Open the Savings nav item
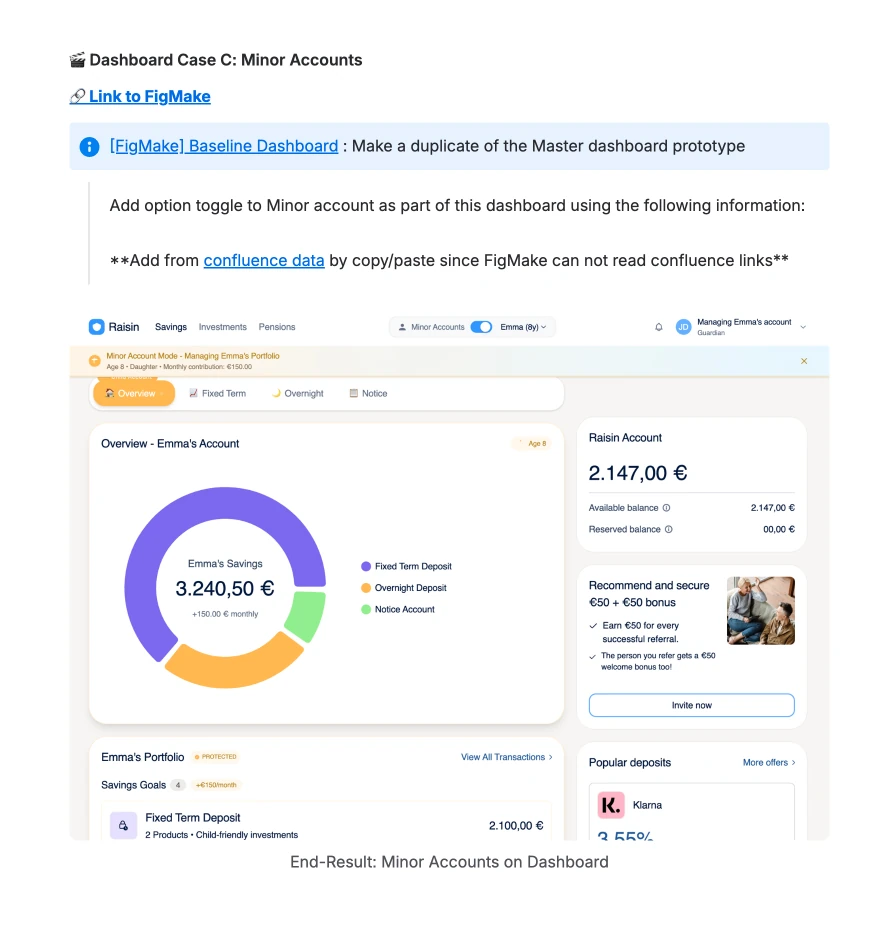 point(171,327)
